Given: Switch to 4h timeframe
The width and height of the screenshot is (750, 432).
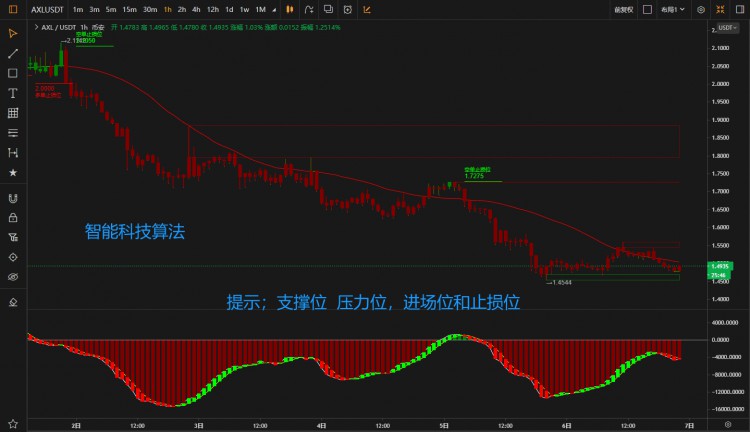Looking at the screenshot, I should coord(196,10).
